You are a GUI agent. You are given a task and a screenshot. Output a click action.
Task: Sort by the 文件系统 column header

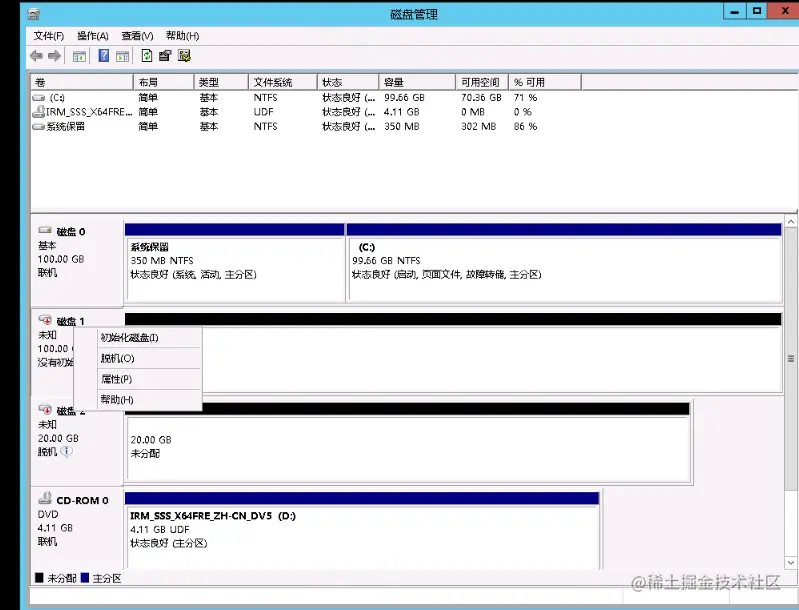coord(283,82)
